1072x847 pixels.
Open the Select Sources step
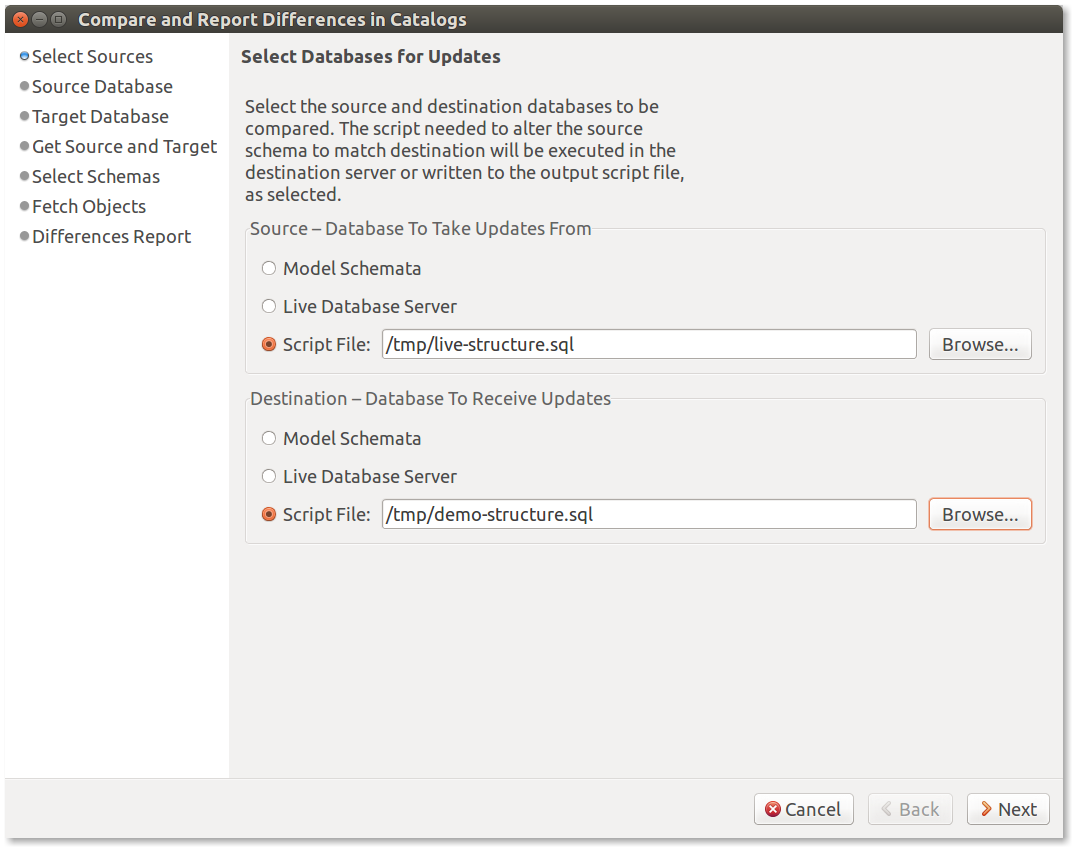(x=92, y=57)
